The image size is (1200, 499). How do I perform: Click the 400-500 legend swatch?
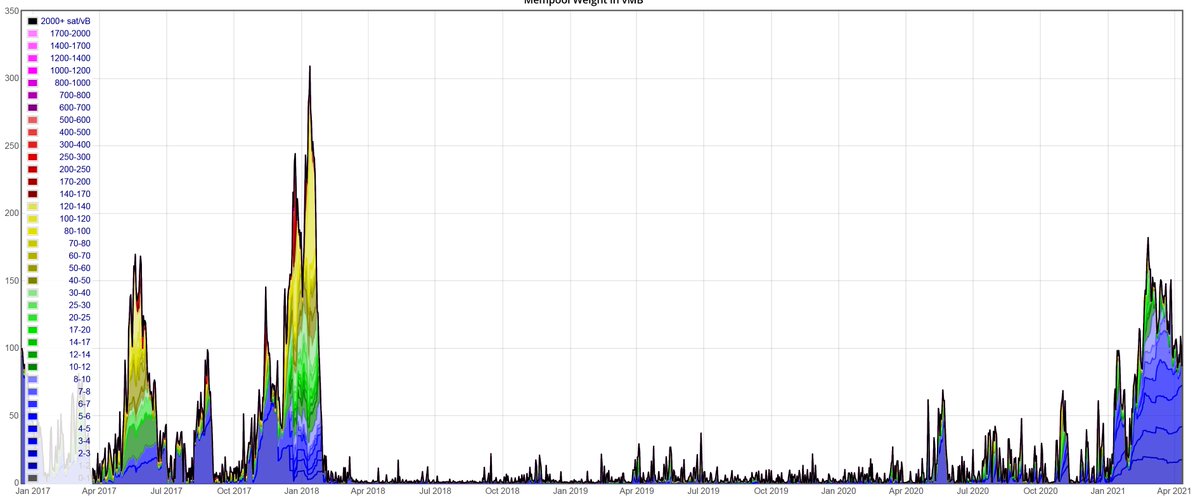[33, 132]
